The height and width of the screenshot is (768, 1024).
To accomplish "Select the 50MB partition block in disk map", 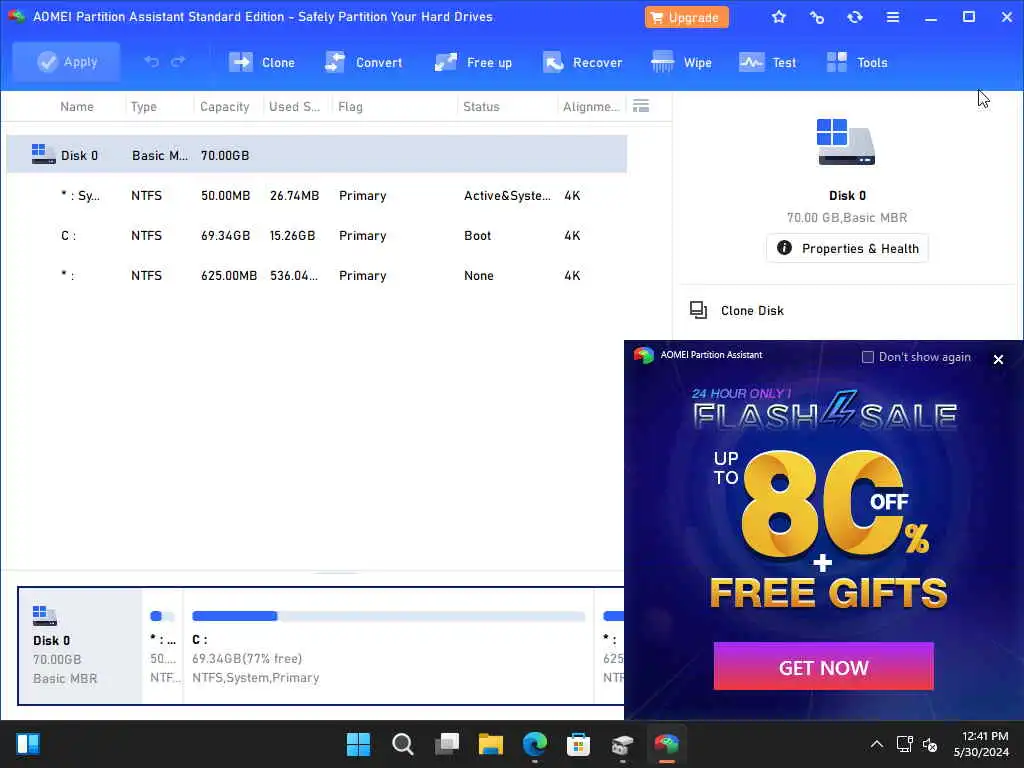I will pos(163,645).
